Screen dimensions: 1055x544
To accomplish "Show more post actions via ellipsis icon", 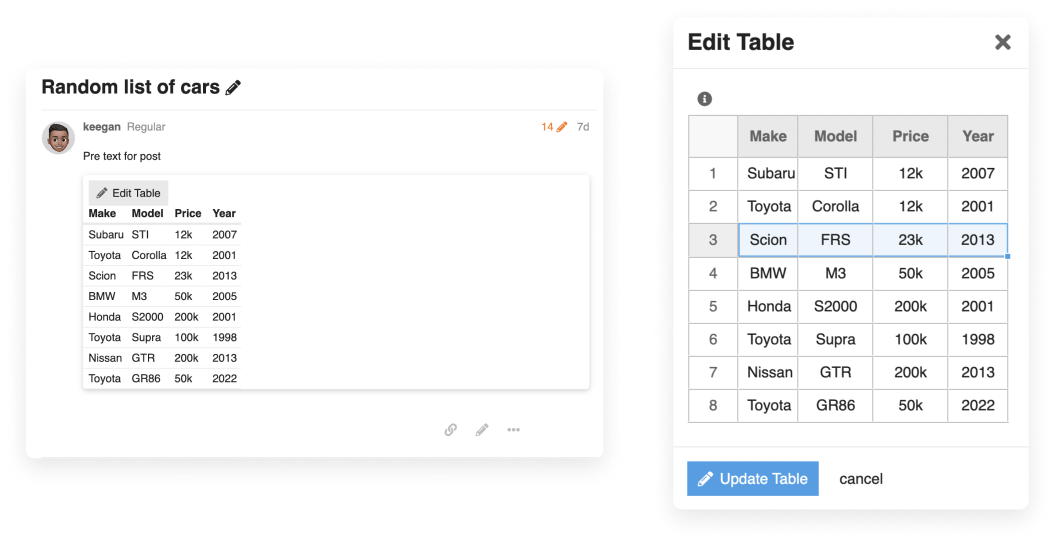I will (x=513, y=430).
